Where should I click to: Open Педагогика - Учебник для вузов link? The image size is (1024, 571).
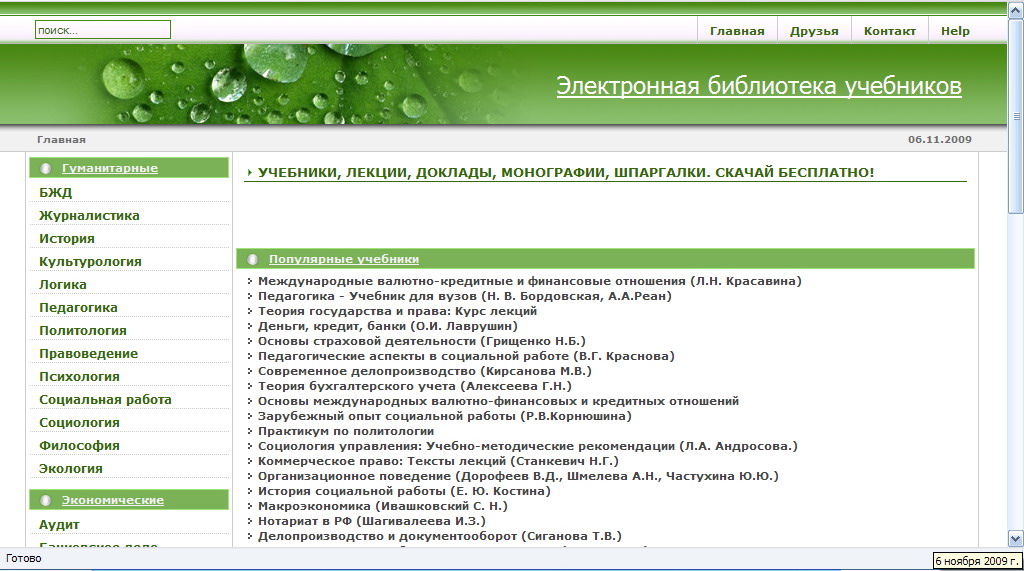coord(465,296)
